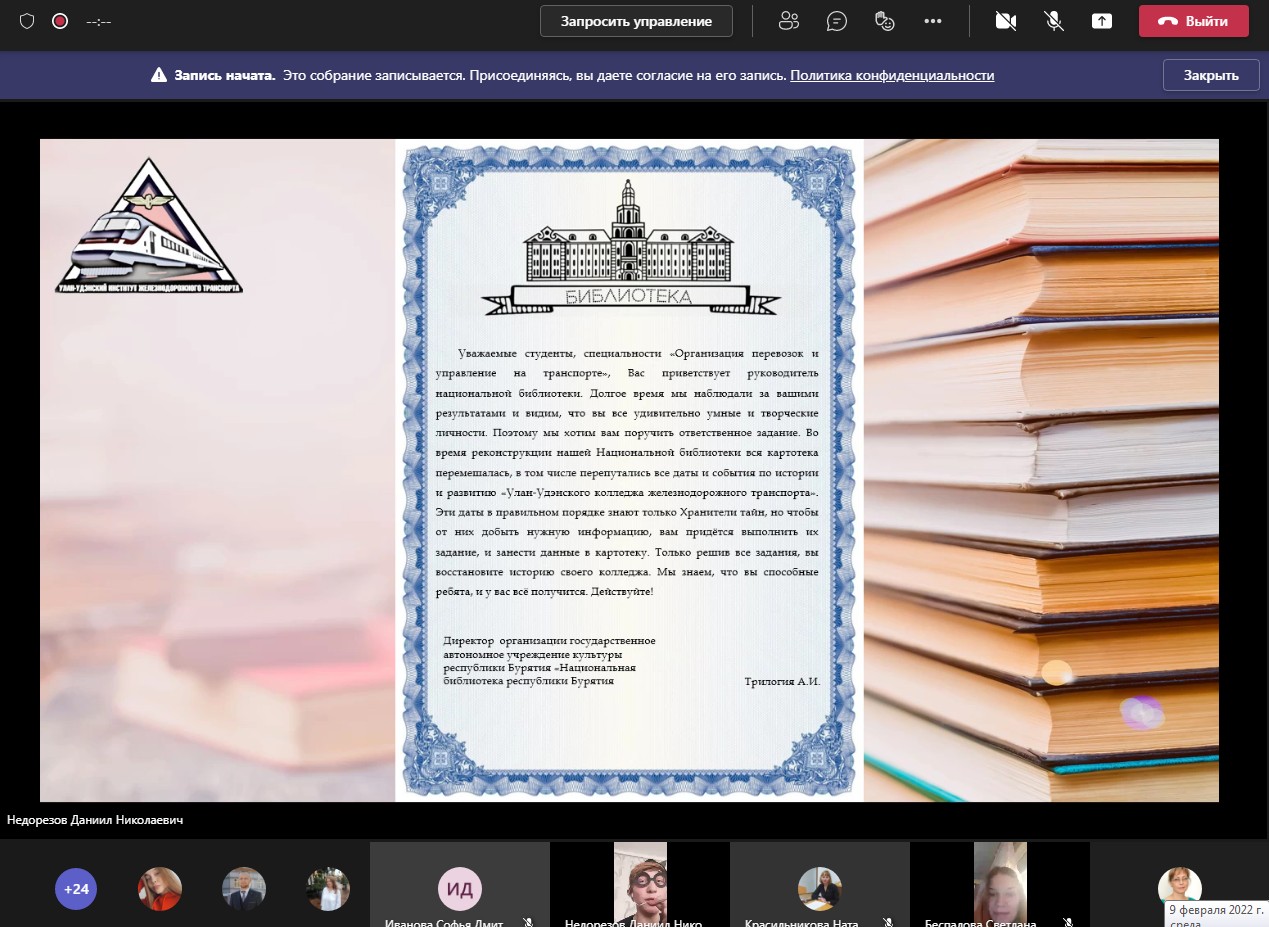Open the meeting chat panel
Image resolution: width=1269 pixels, height=927 pixels.
click(x=837, y=21)
